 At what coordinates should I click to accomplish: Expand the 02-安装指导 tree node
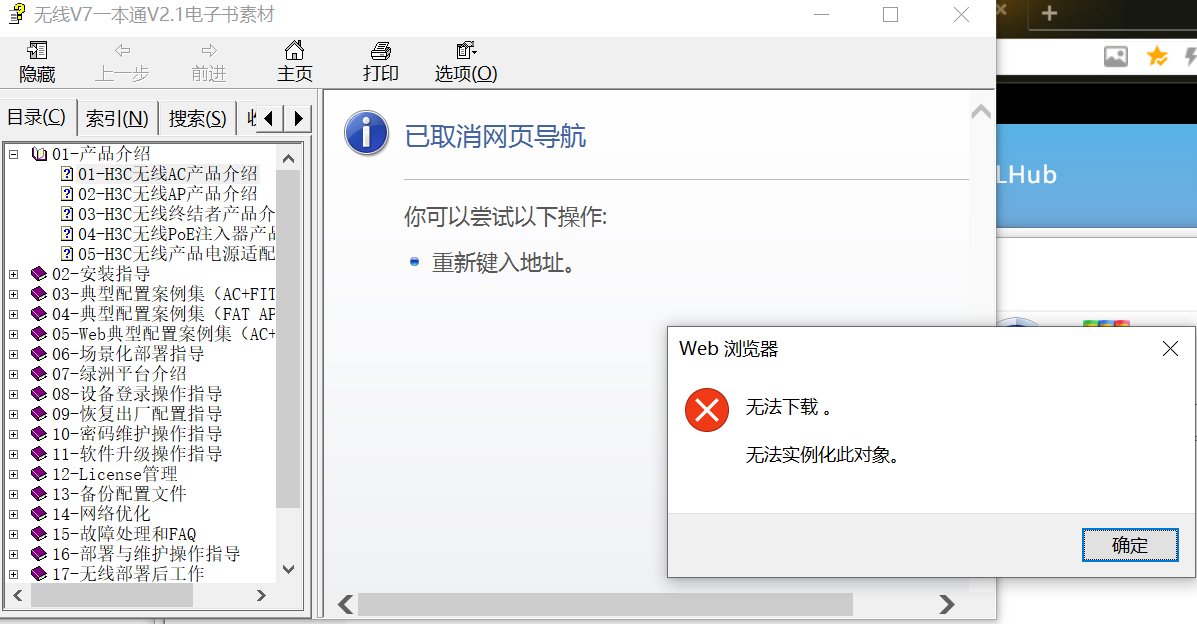(x=14, y=274)
